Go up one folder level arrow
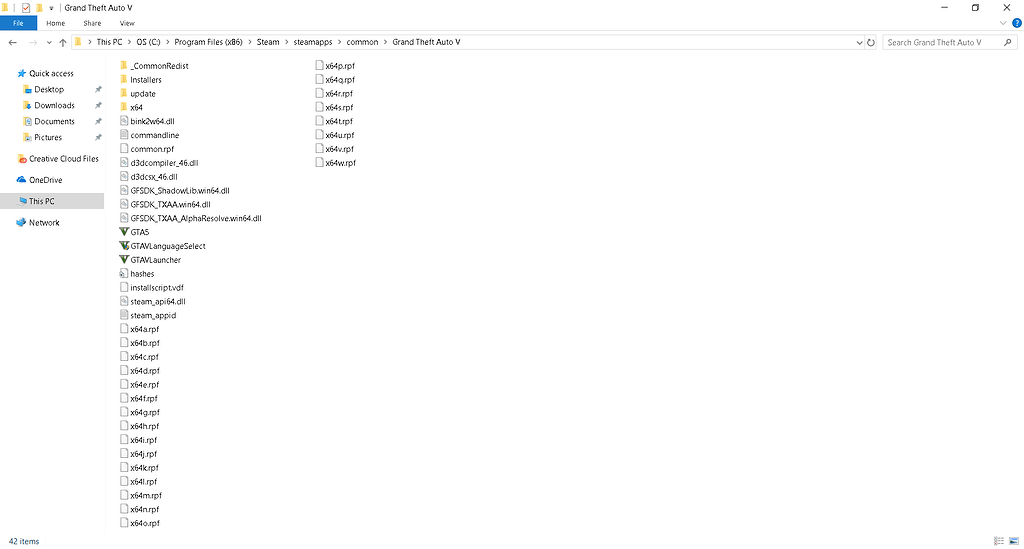Viewport: 1024px width, 549px height. click(63, 42)
